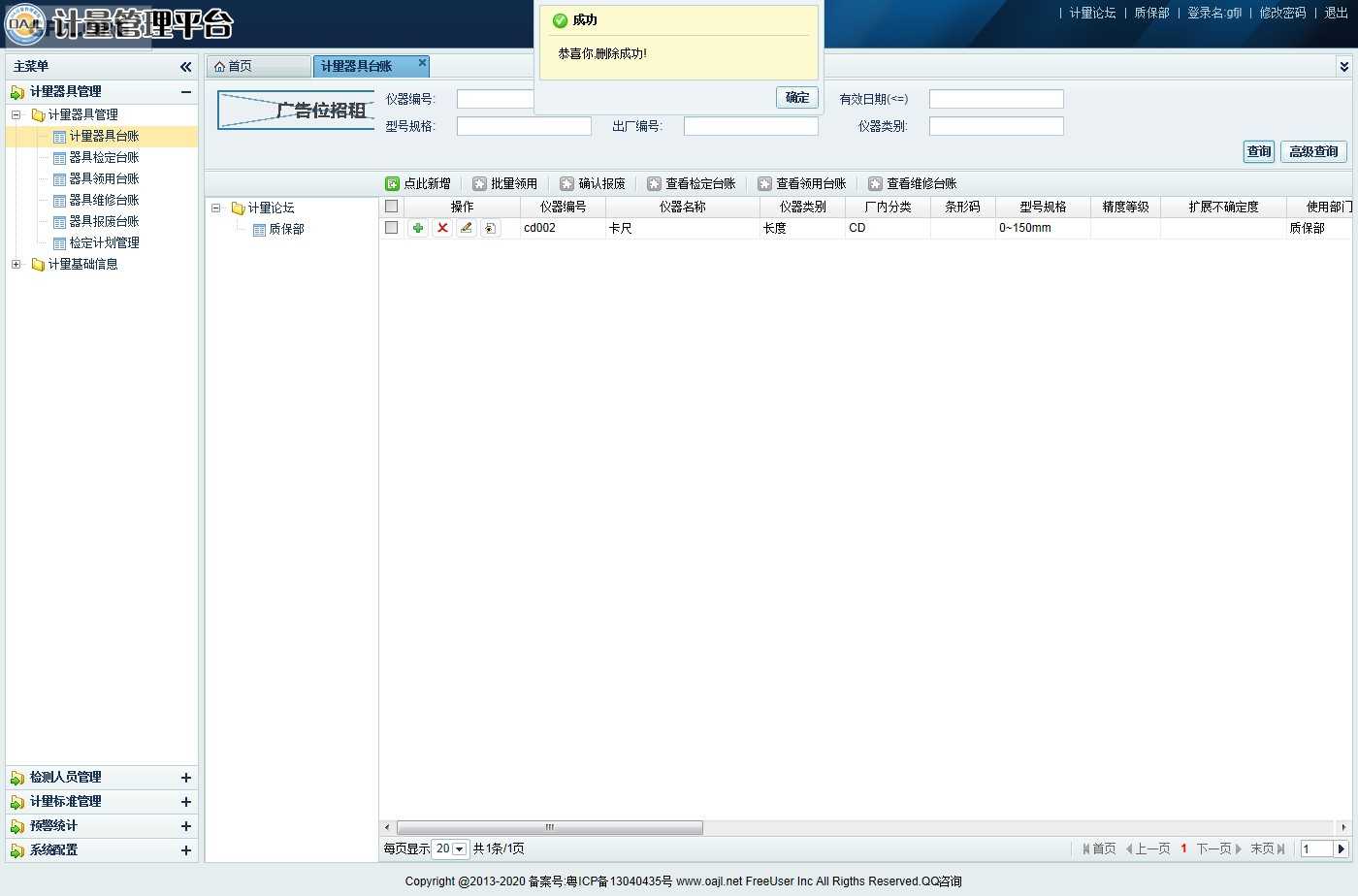Viewport: 1358px width, 896px height.
Task: Click the edit pencil icon in cd002 row
Action: point(467,228)
